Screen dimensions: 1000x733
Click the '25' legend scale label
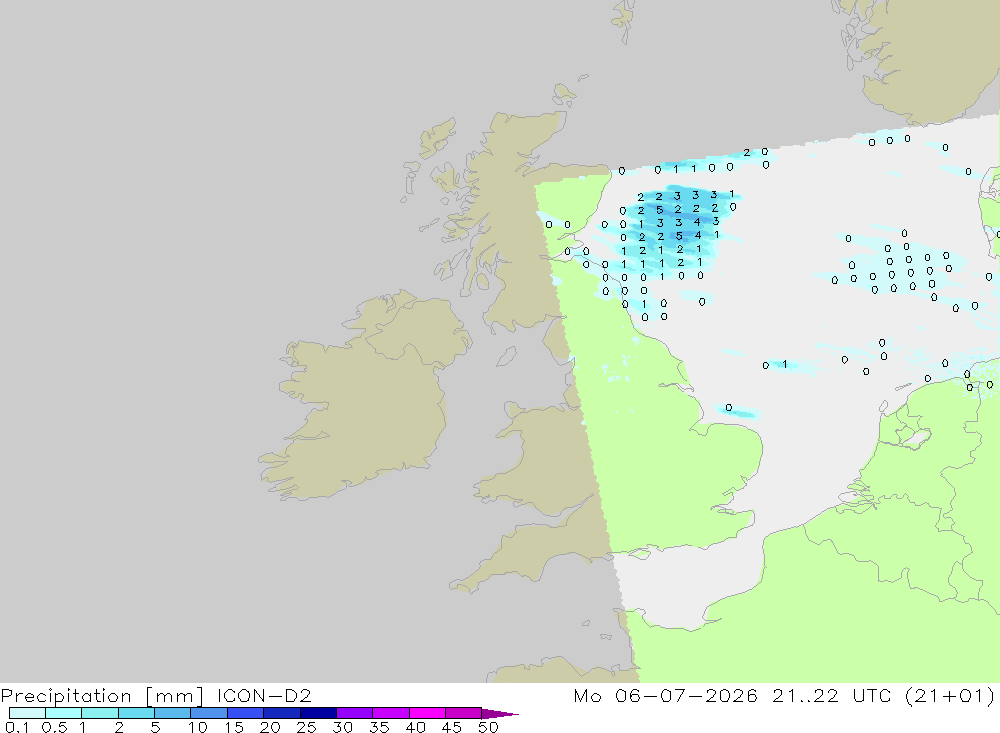[306, 727]
